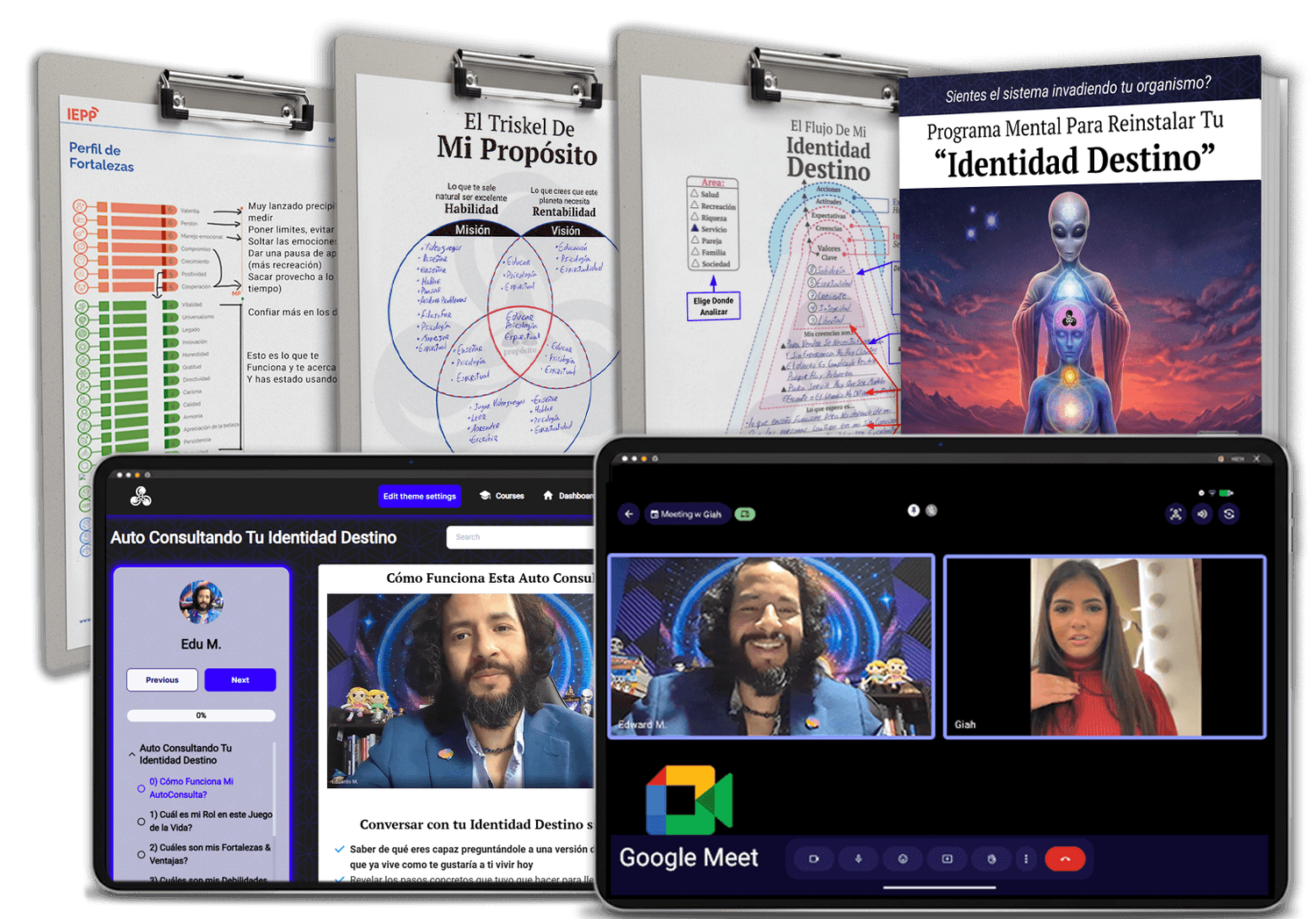Collapse the 'Auto Consultando Tu Identidad Destino' section
The image size is (1316, 919).
pyautogui.click(x=132, y=754)
